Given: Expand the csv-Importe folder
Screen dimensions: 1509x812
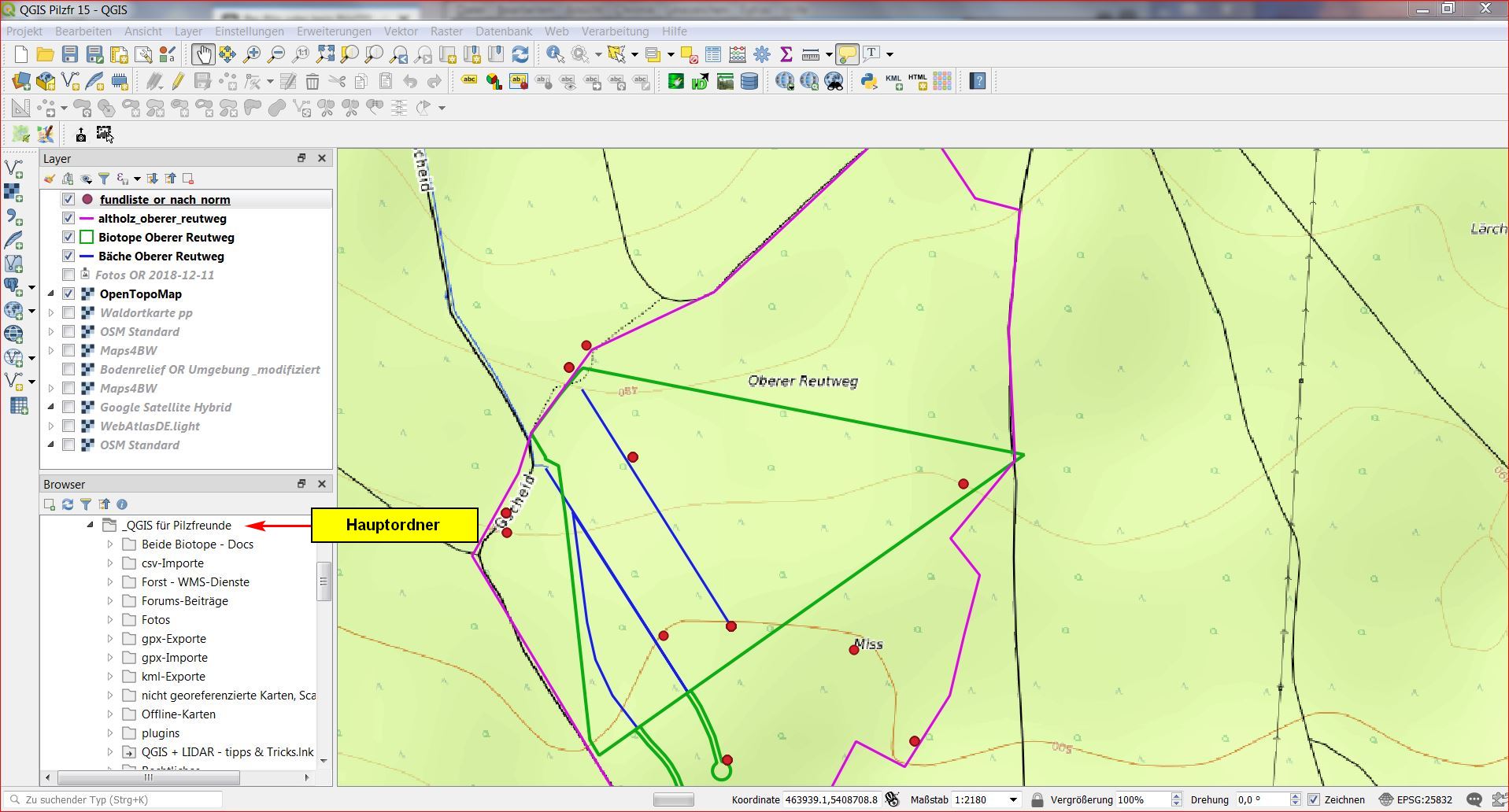Looking at the screenshot, I should (x=110, y=563).
